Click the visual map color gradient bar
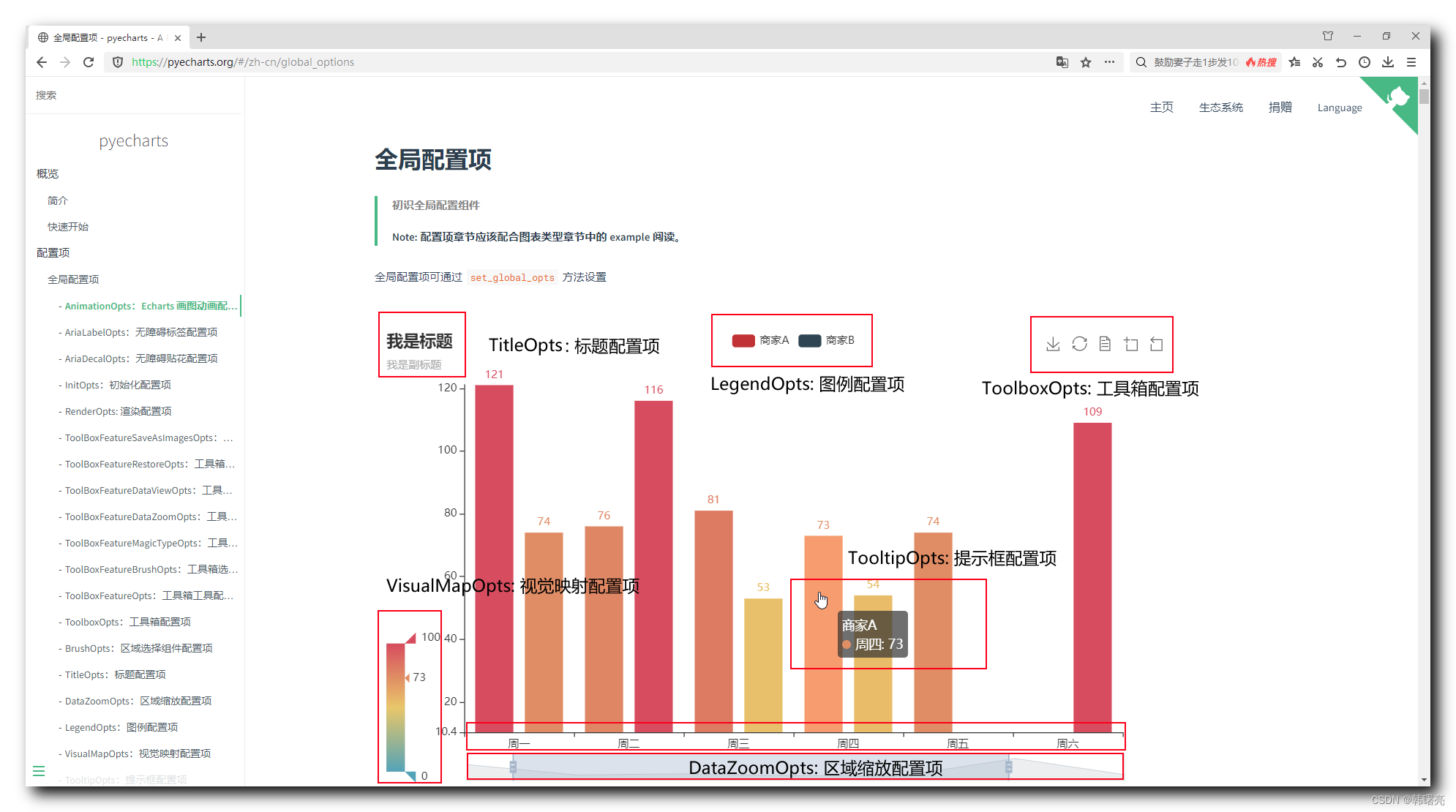This screenshot has height=812, width=1456. click(396, 707)
